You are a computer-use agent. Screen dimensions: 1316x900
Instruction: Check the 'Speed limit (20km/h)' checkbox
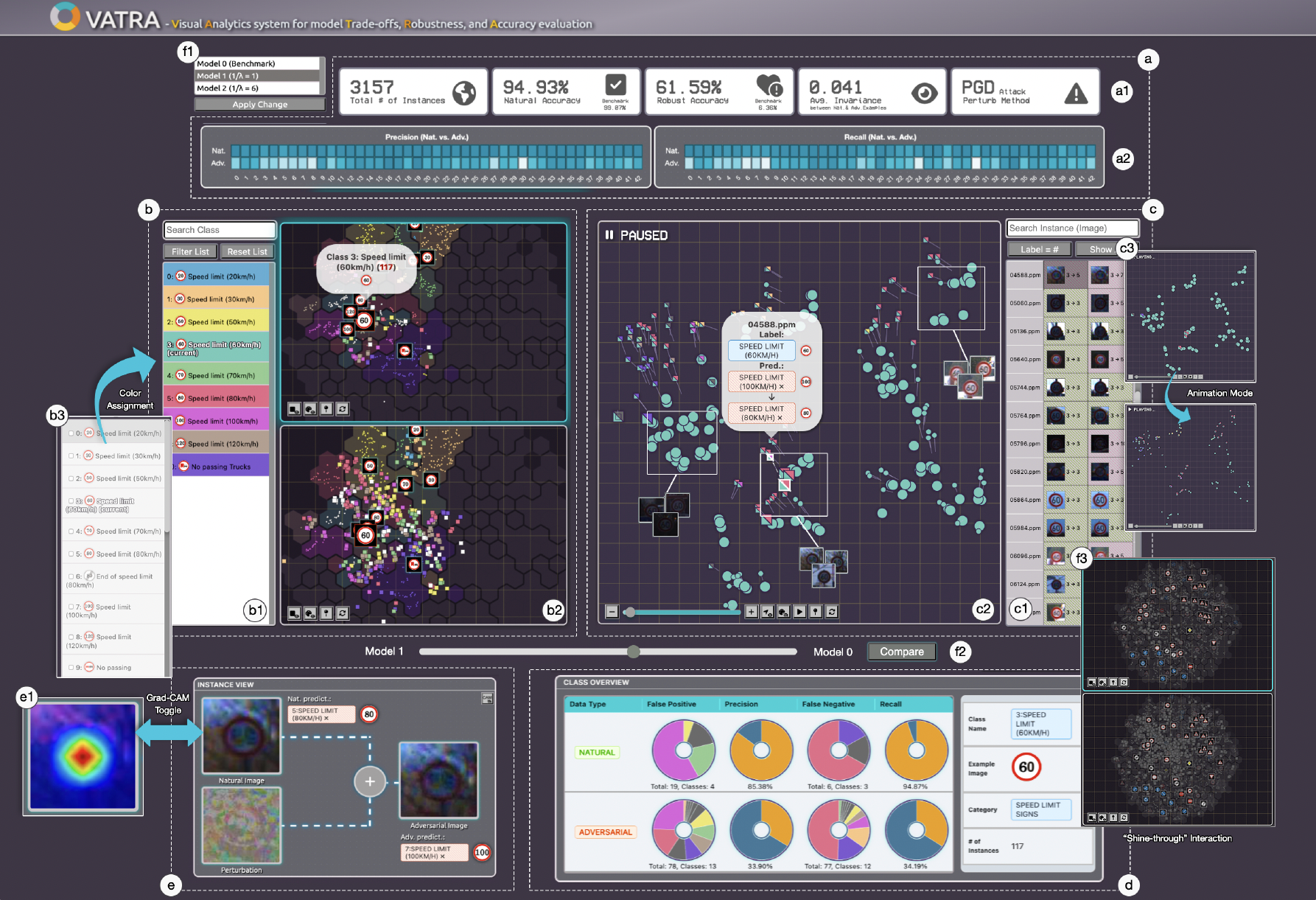(x=71, y=433)
